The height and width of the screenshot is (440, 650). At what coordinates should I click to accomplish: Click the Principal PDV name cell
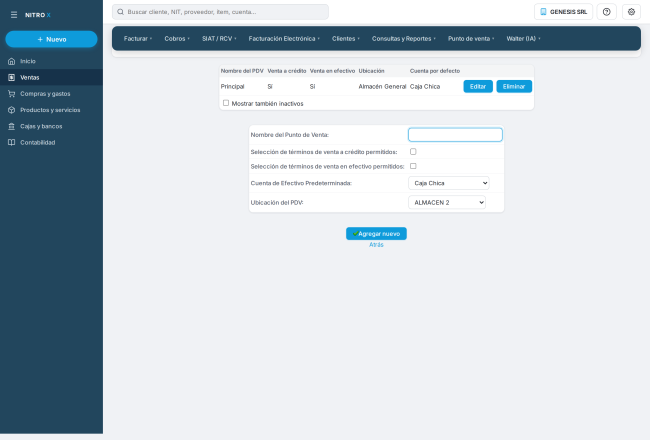[233, 87]
